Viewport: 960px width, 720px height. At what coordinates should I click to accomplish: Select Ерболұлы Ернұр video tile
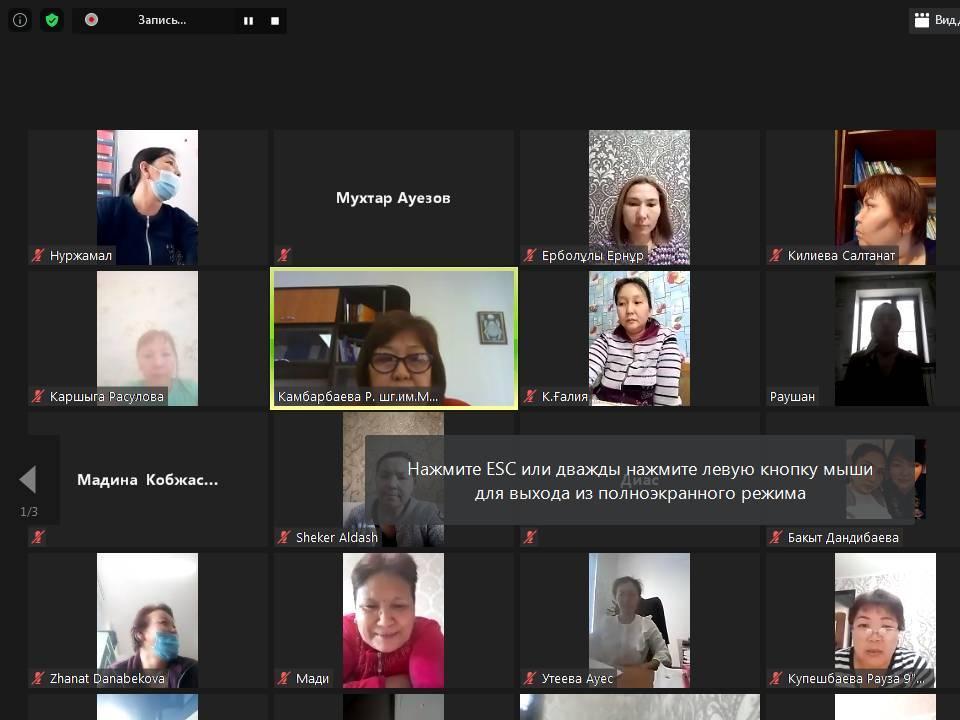click(639, 195)
